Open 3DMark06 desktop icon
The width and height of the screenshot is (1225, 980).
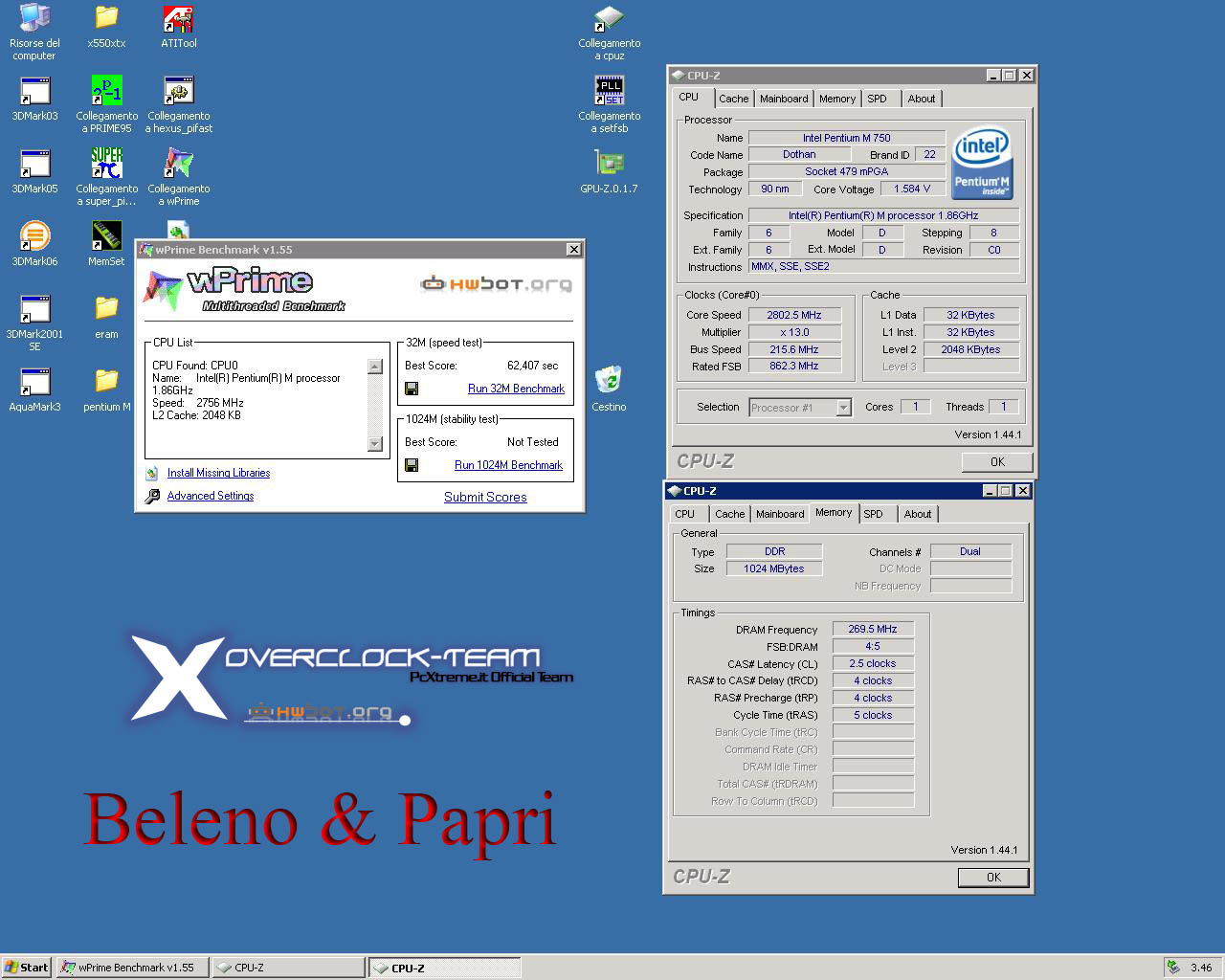coord(34,245)
